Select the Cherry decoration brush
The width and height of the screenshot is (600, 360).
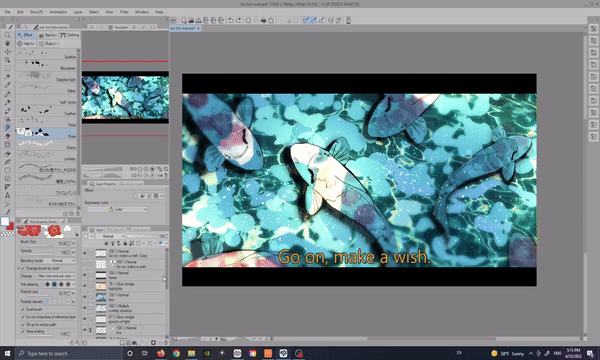pos(46,145)
